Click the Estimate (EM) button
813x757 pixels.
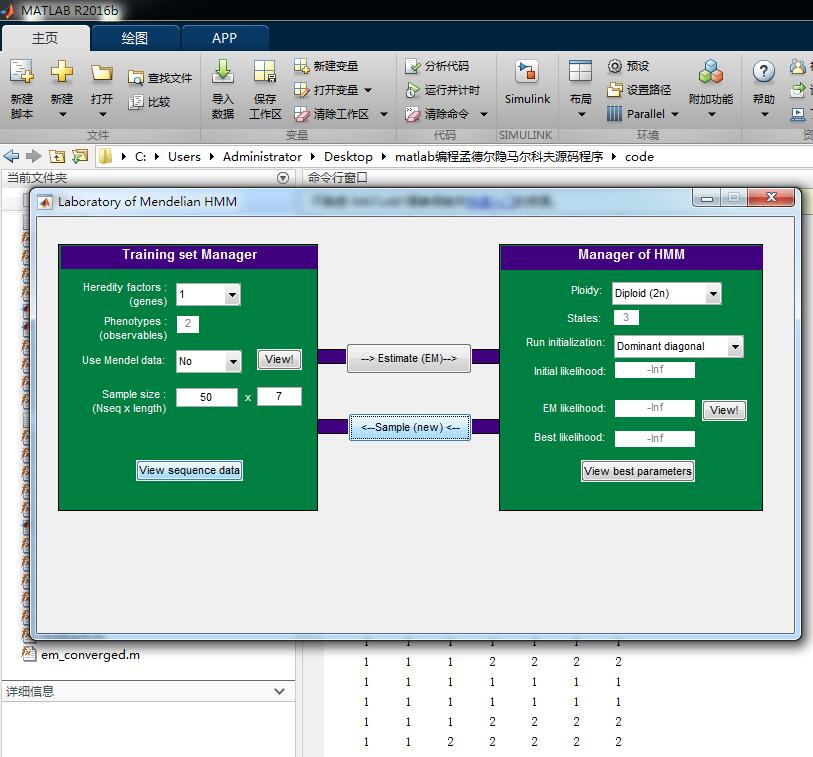pos(409,358)
